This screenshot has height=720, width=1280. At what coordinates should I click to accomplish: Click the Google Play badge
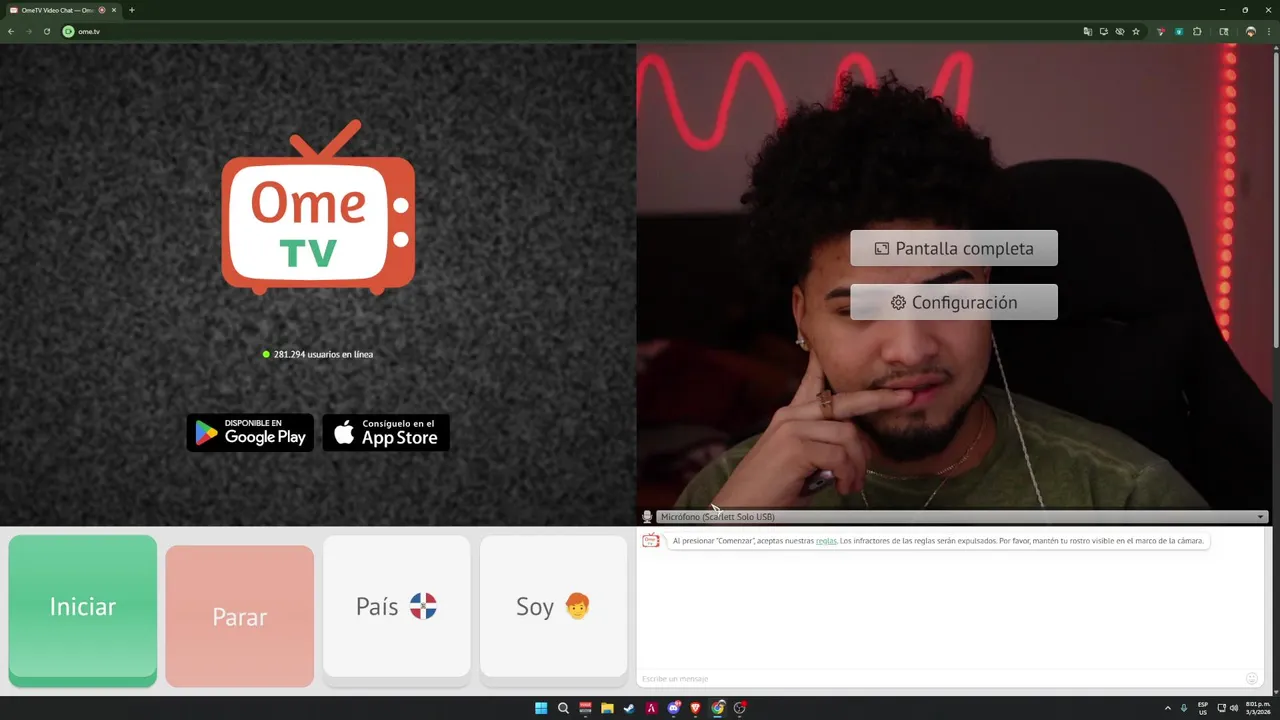coord(250,433)
